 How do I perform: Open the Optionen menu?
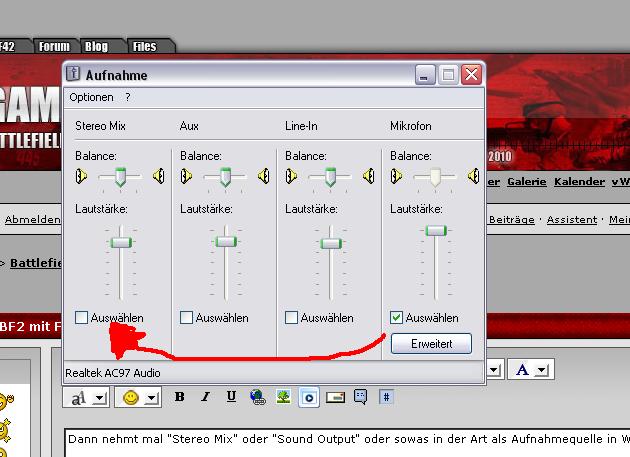tap(91, 98)
